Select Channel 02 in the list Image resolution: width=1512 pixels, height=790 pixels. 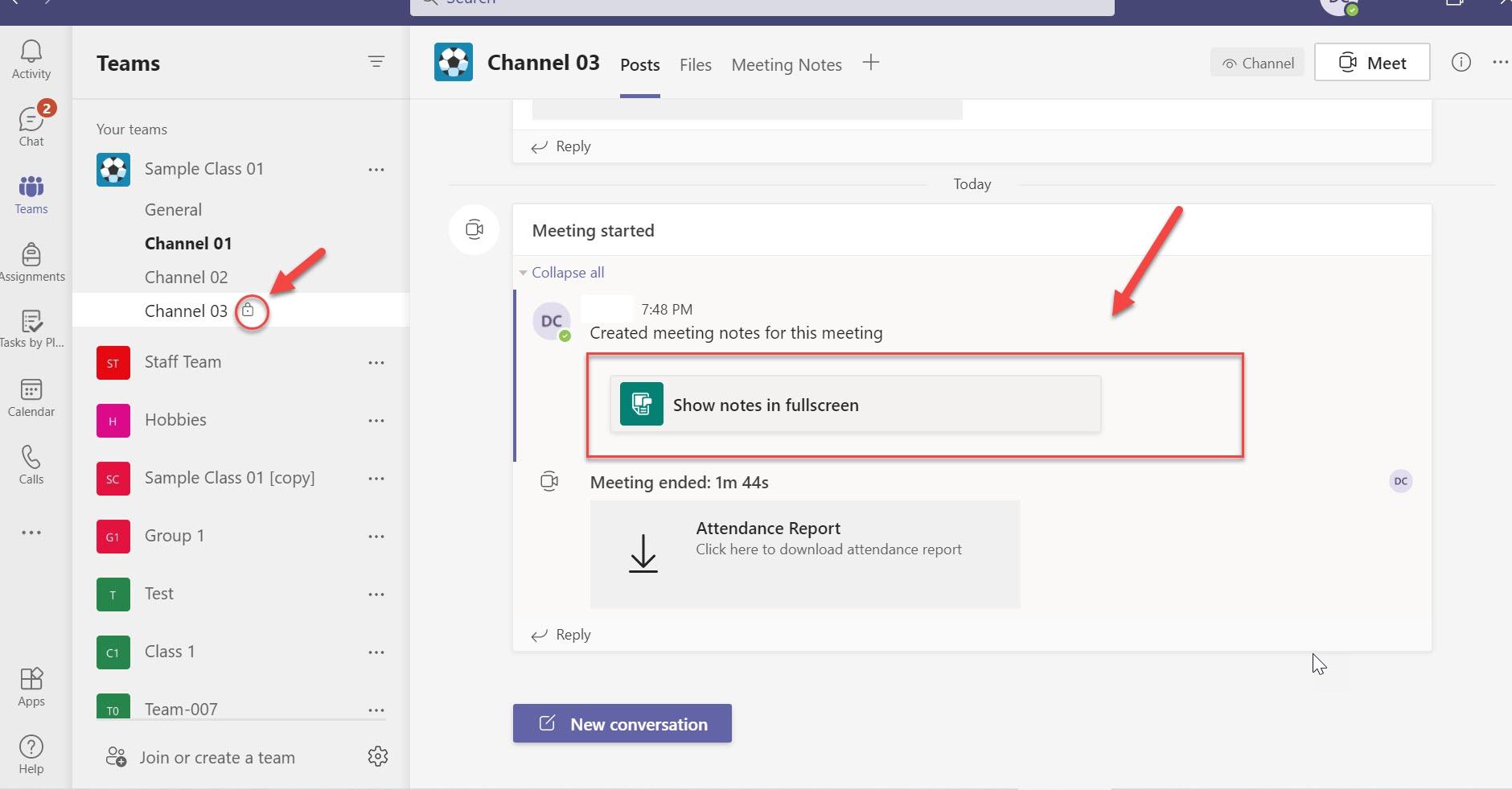[x=186, y=278]
